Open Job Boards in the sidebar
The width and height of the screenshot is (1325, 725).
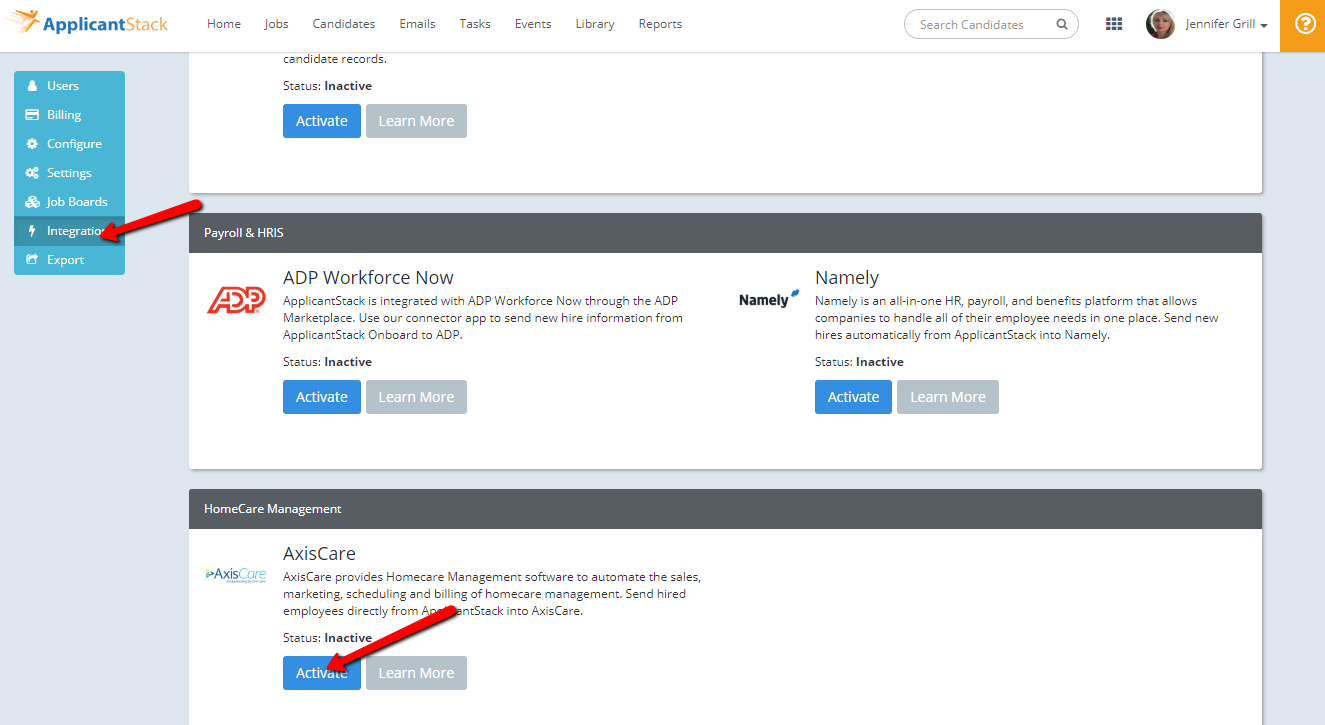[x=77, y=202]
